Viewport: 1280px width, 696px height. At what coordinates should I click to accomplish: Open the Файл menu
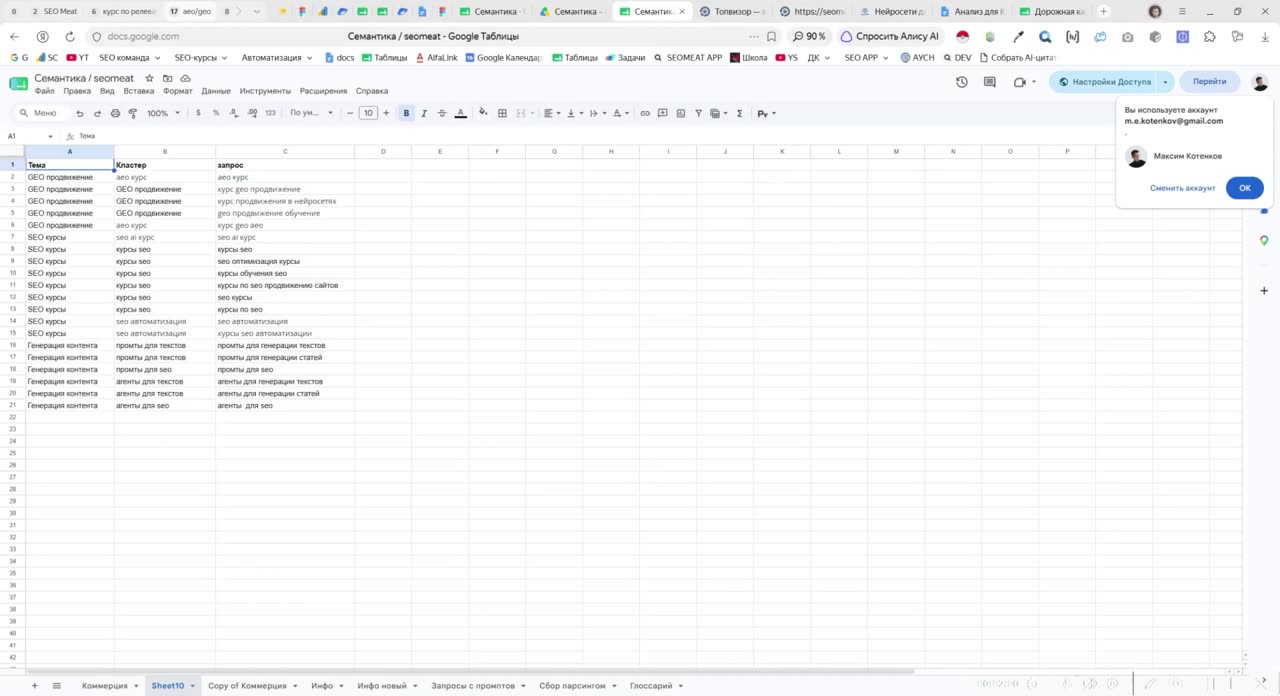[x=44, y=91]
